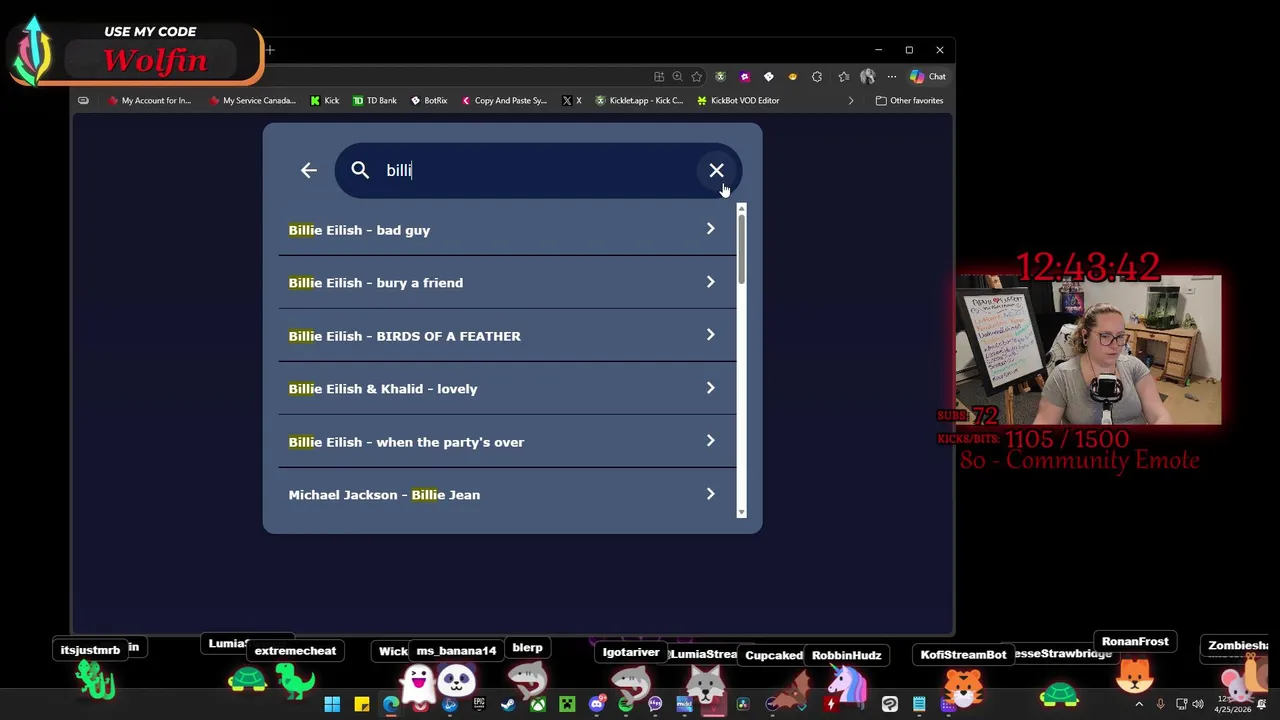This screenshot has width=1280, height=720.
Task: Open chevron on the 'bad guy' row
Action: pos(710,229)
